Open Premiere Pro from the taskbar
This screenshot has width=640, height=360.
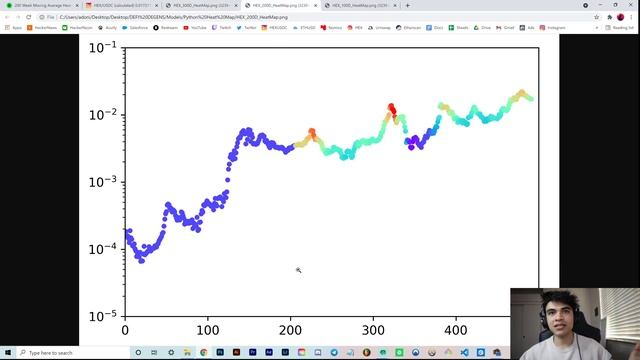[x=253, y=353]
